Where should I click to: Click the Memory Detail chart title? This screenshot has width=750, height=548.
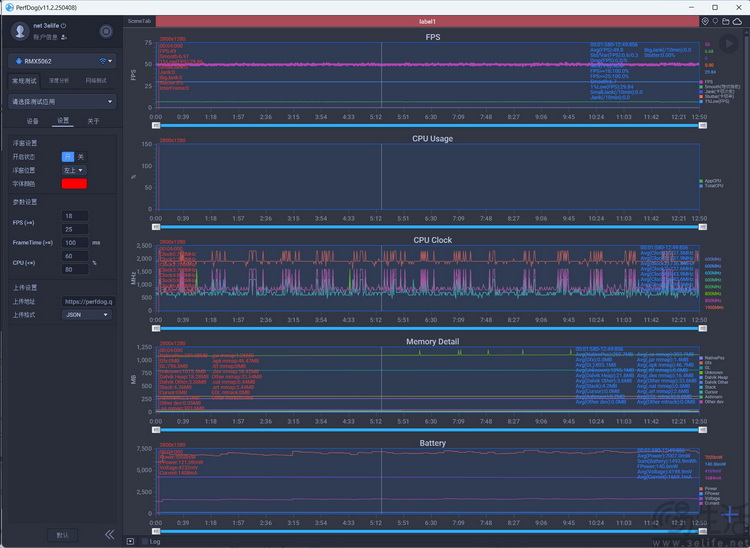[x=432, y=341]
